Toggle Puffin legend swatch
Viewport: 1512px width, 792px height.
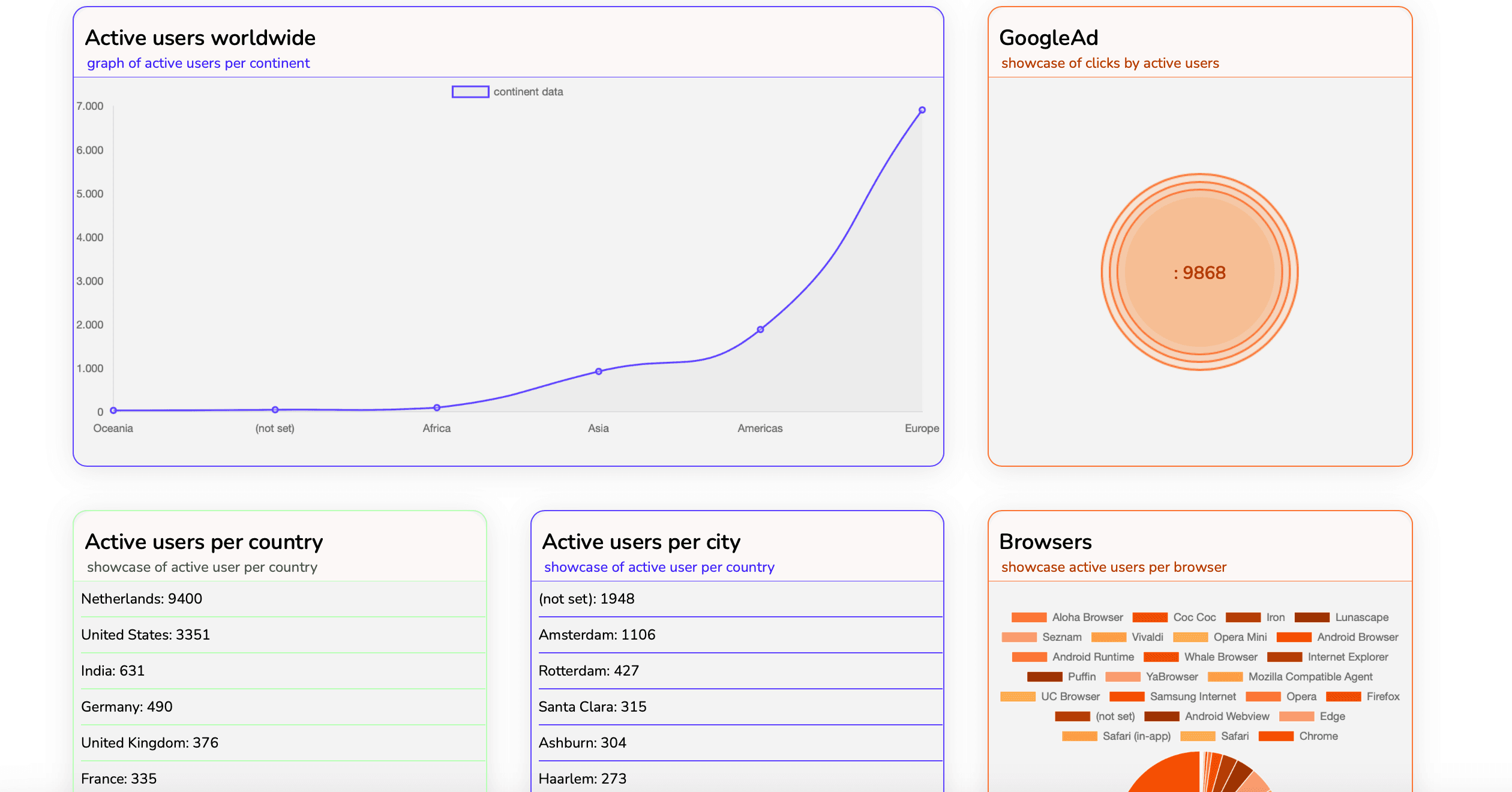[x=1045, y=677]
